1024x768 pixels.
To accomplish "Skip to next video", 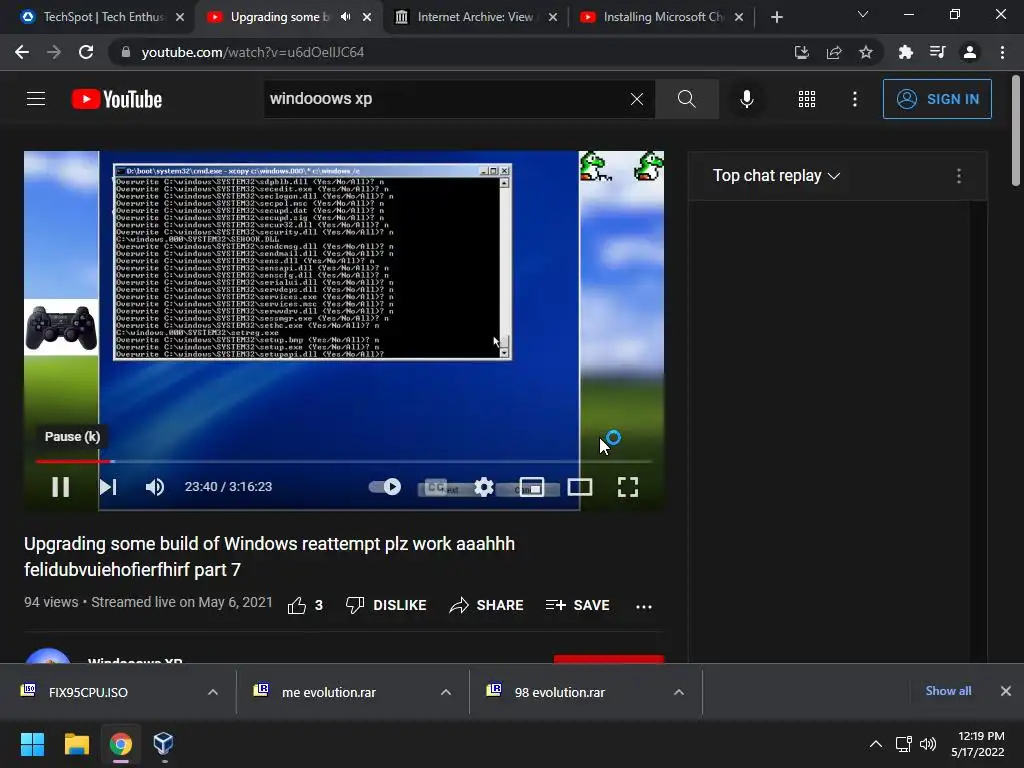I will coord(108,487).
